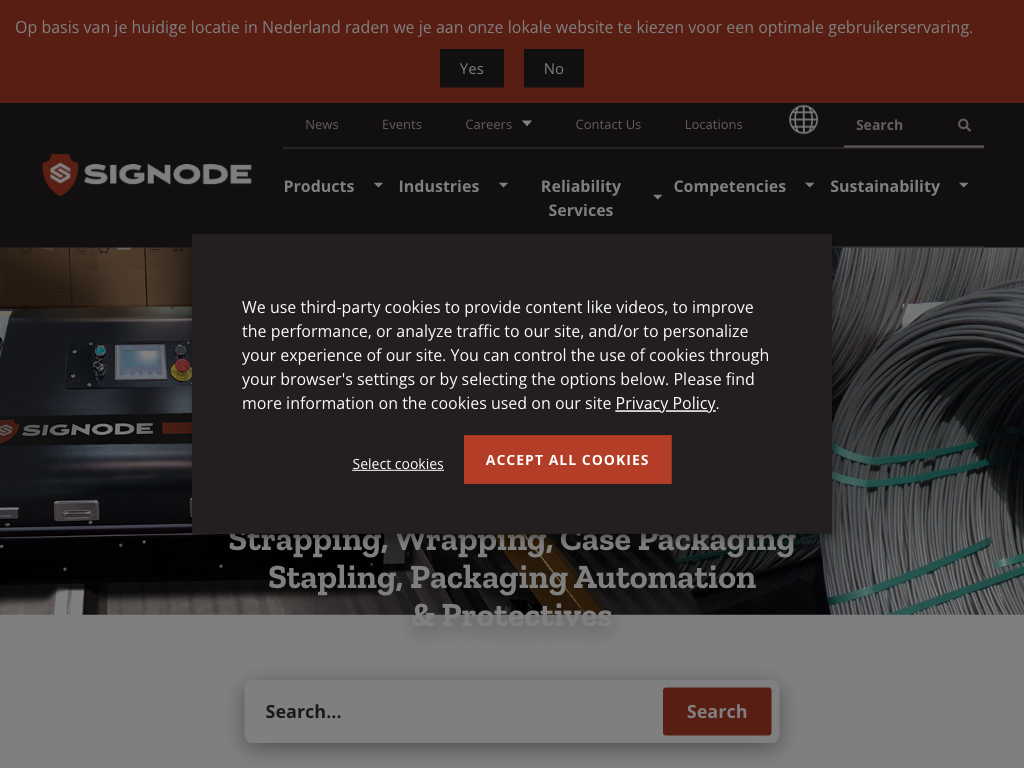Viewport: 1024px width, 768px height.
Task: Click the globe language selector icon
Action: 803,120
